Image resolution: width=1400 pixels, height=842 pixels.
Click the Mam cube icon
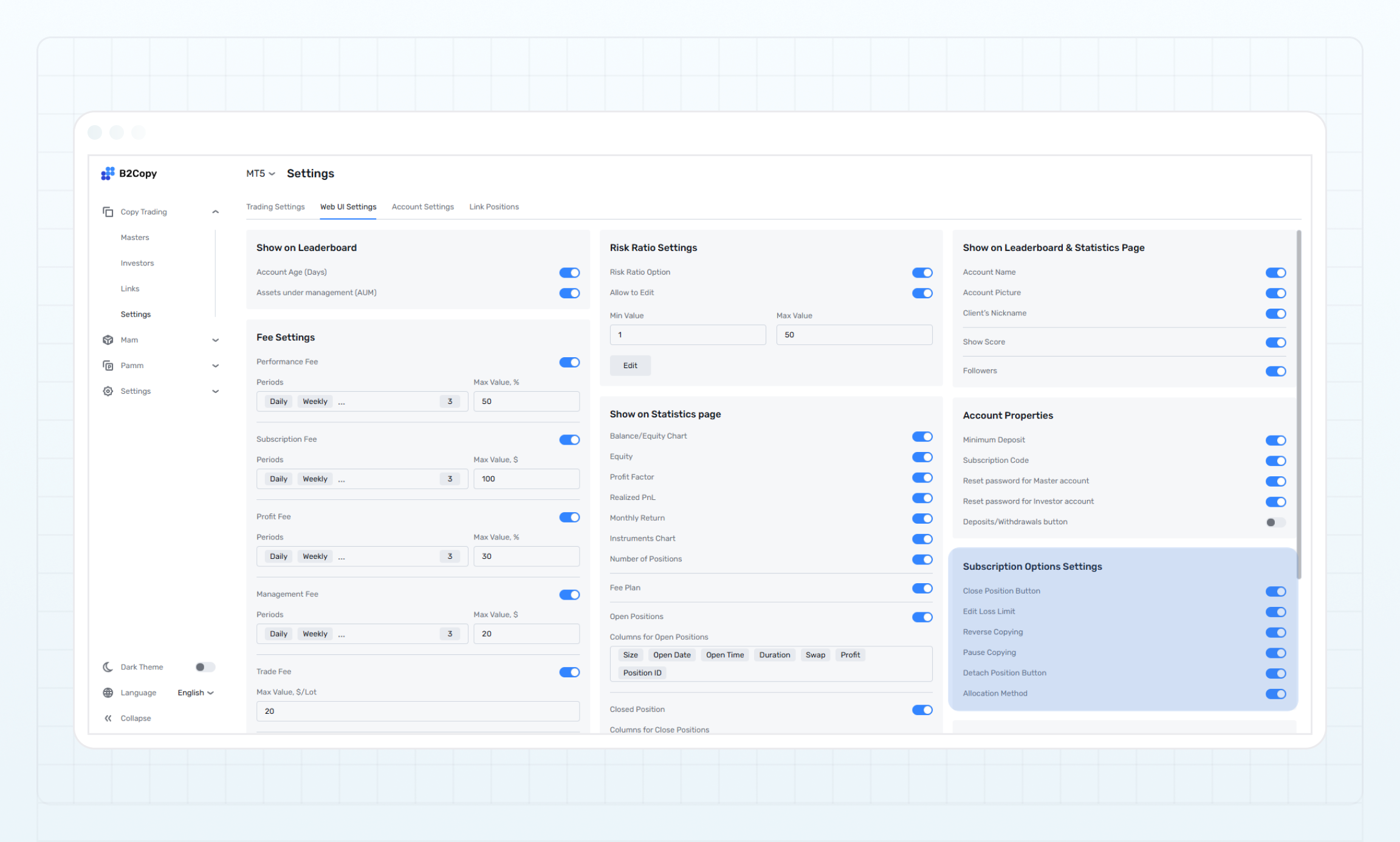point(108,340)
